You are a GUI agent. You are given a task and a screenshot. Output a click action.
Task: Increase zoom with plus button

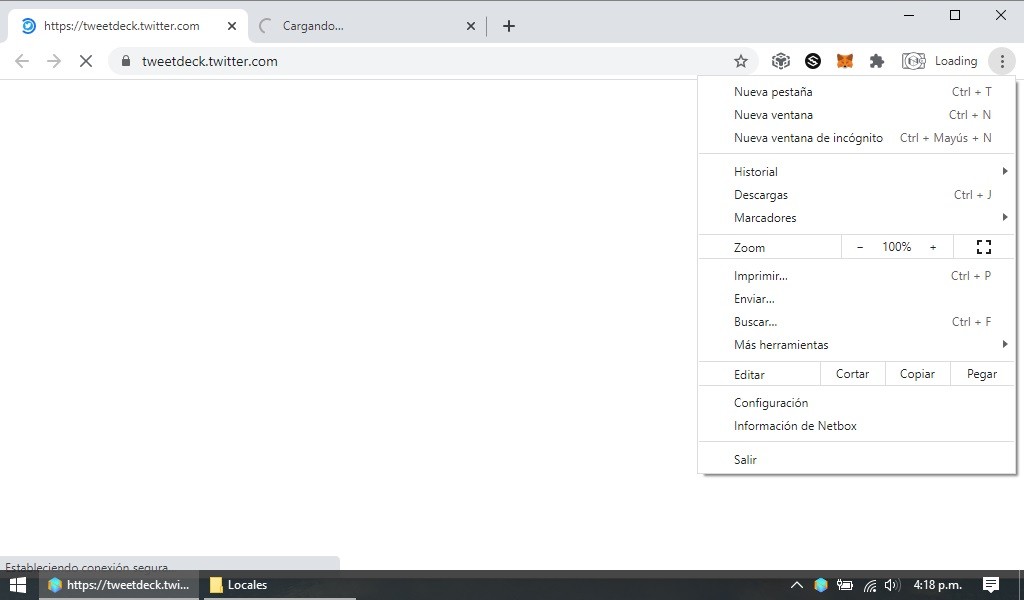click(x=933, y=247)
